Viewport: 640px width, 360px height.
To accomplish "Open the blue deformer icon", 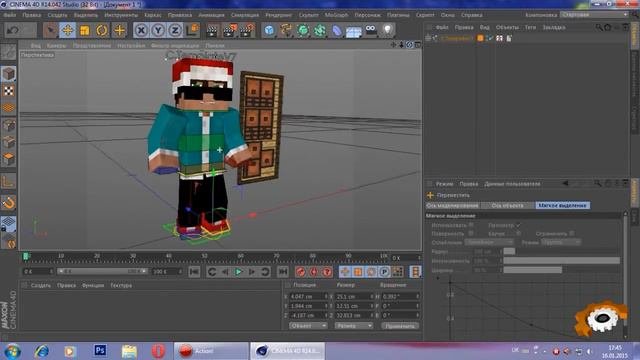I will click(337, 30).
